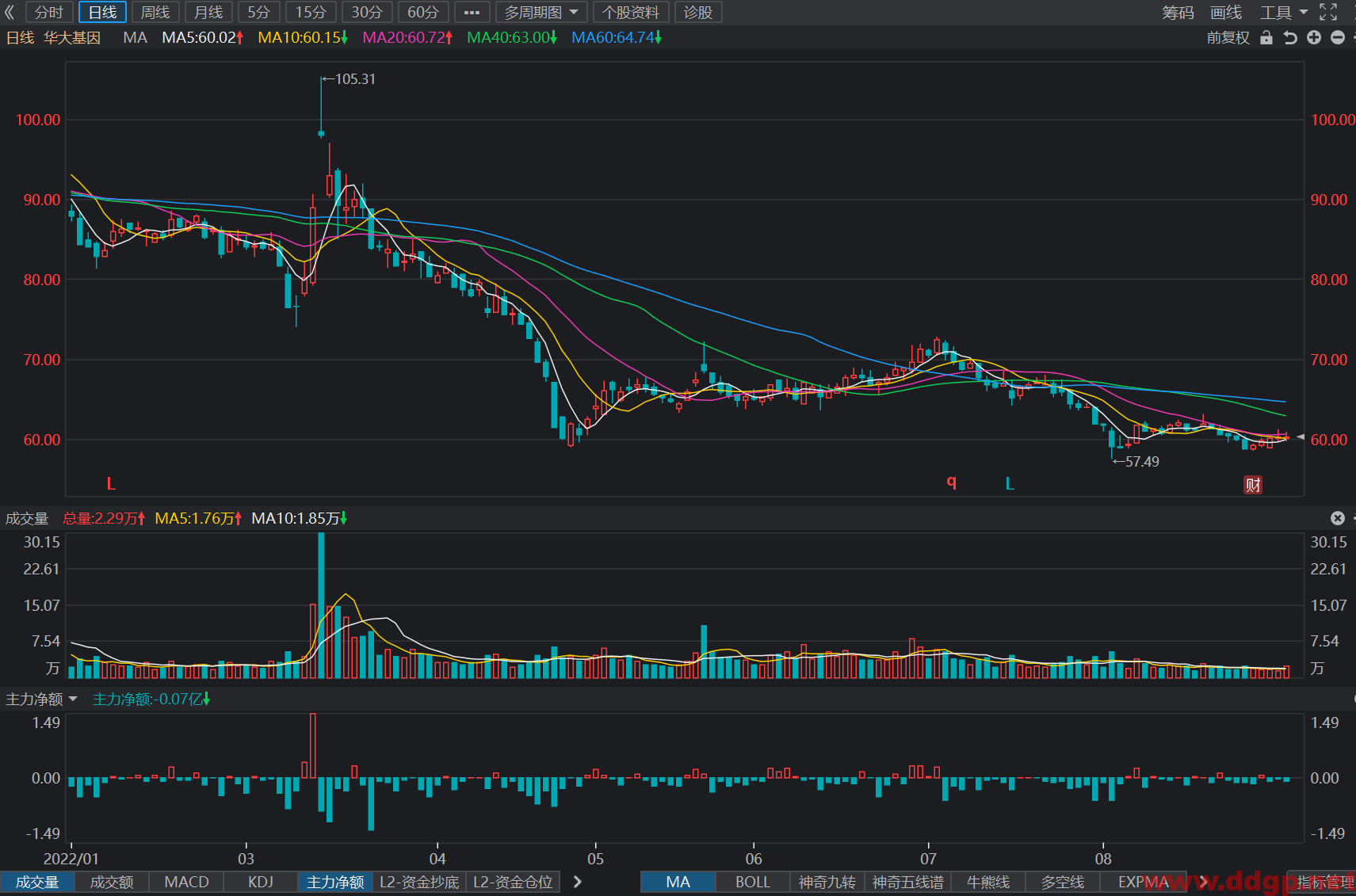Close the 成交量 volume indicator panel

(x=1338, y=518)
